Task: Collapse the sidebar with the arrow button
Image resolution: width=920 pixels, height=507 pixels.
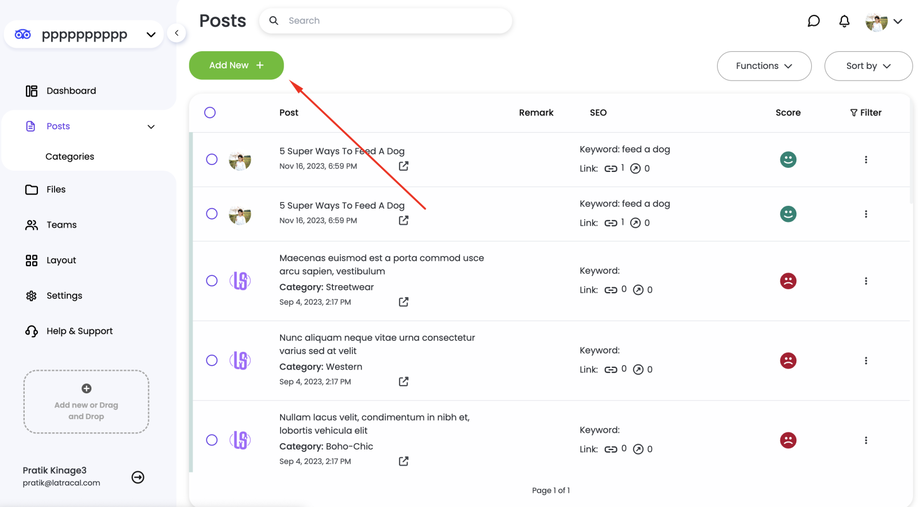Action: tap(177, 33)
